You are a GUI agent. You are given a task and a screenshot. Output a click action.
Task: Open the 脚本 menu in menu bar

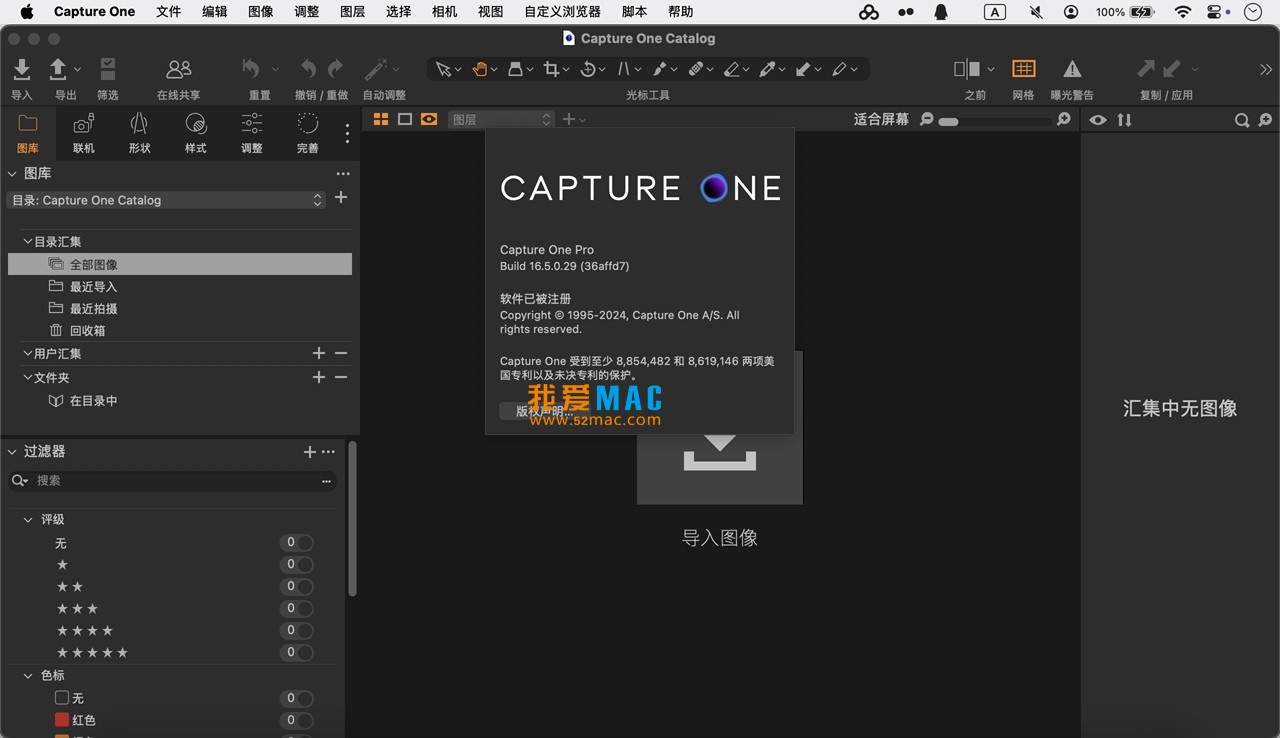point(633,11)
